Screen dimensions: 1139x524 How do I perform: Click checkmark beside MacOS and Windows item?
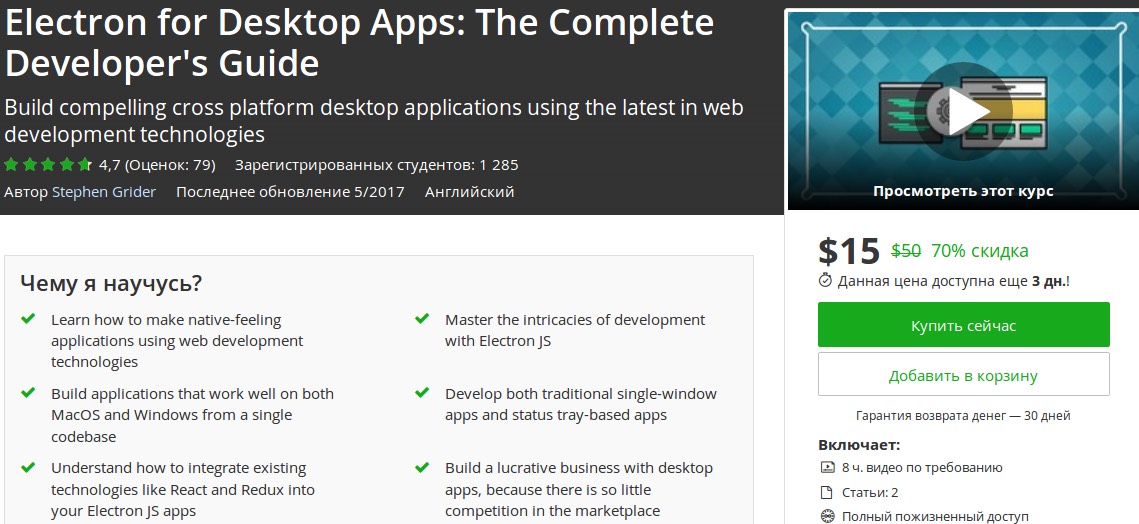[x=28, y=393]
